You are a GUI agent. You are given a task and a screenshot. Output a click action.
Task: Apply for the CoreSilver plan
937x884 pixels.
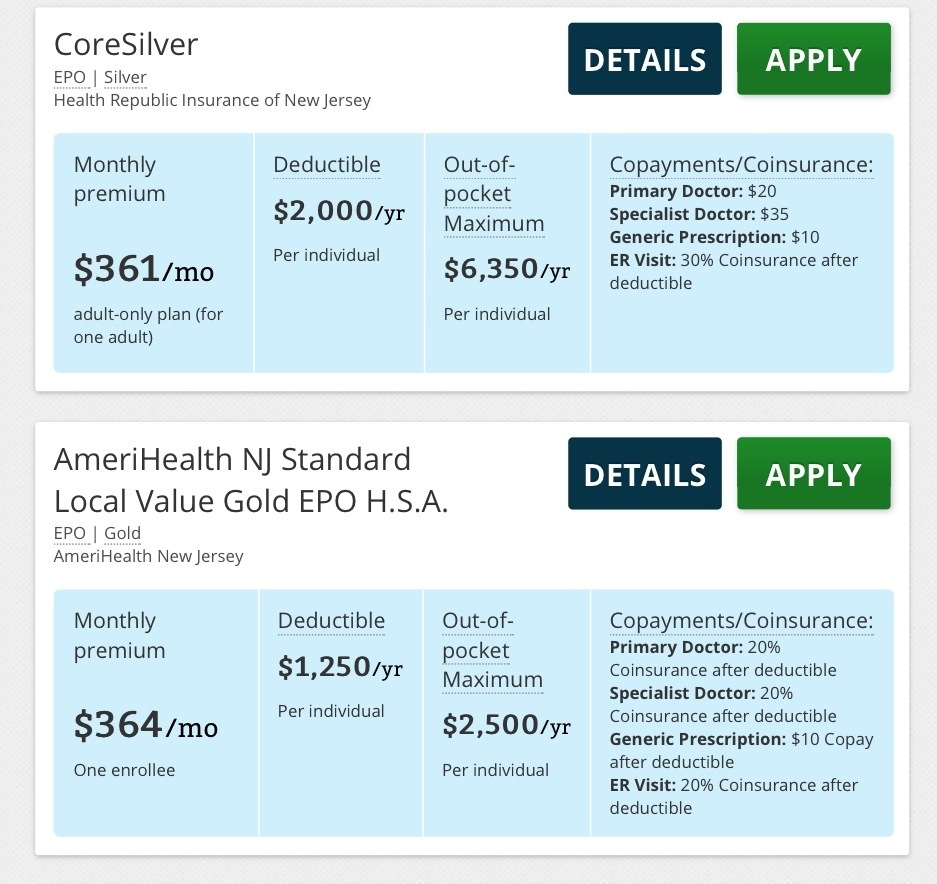tap(813, 60)
